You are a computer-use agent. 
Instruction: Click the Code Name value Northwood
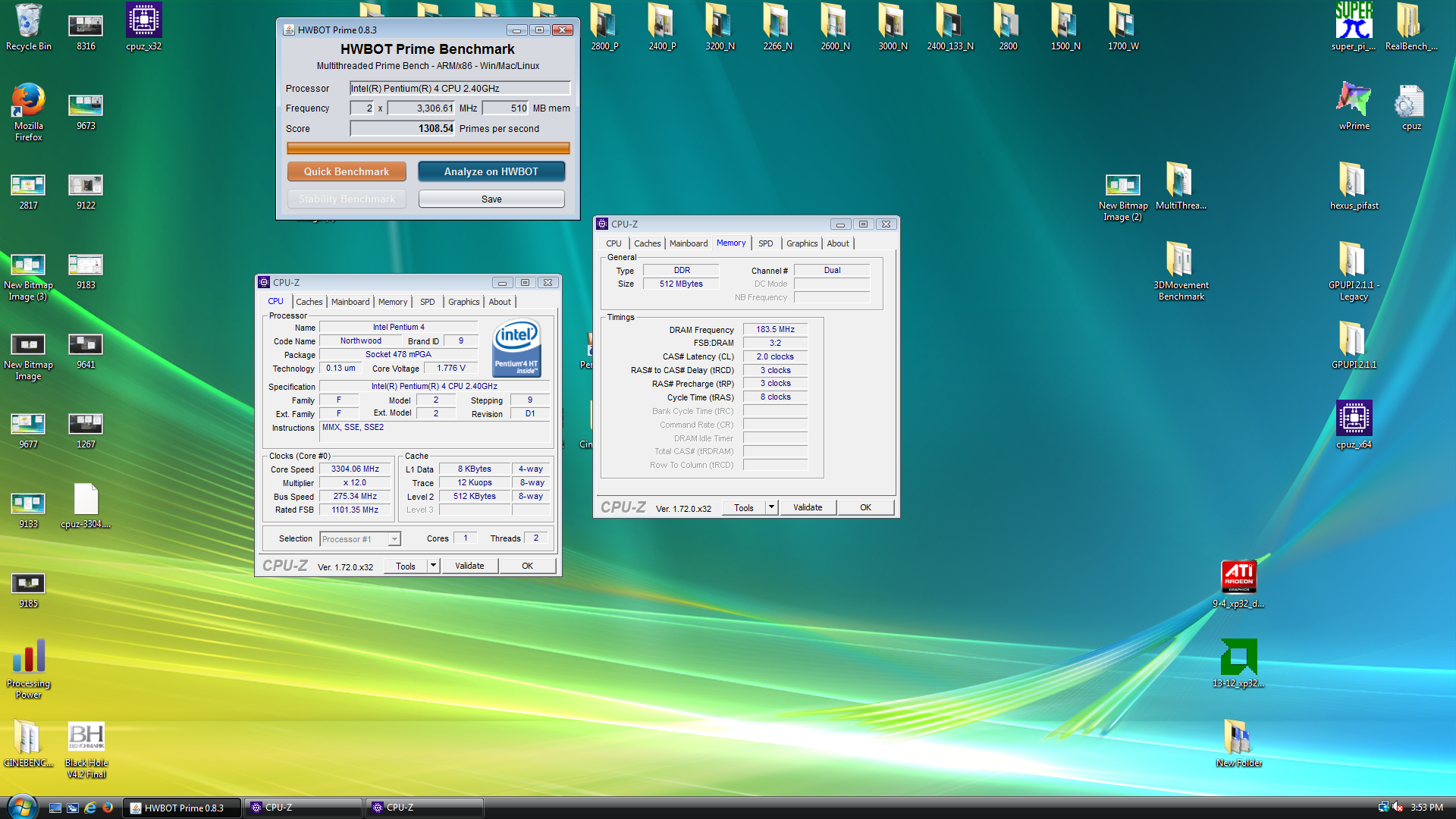tap(361, 341)
